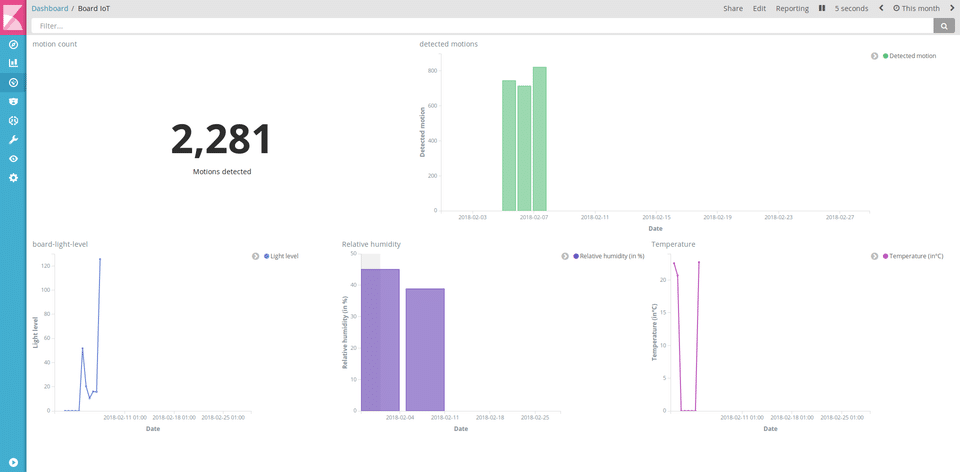This screenshot has width=960, height=472.
Task: Go to the Dashboard breadcrumb link
Action: [x=49, y=8]
